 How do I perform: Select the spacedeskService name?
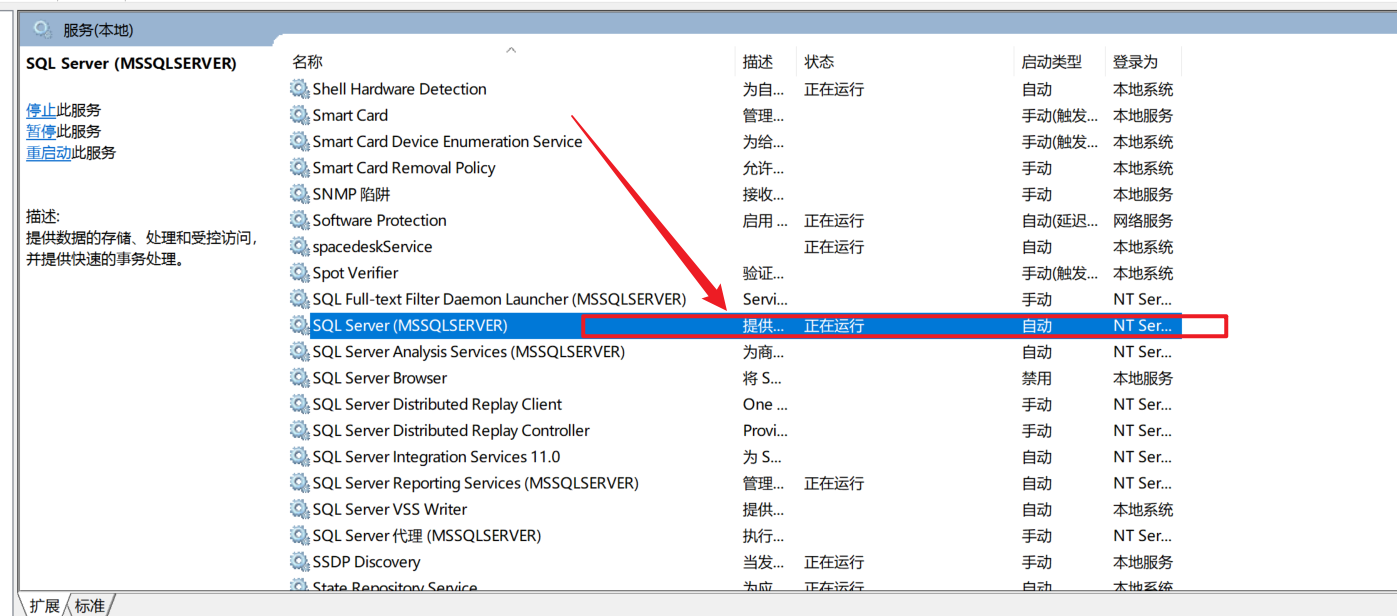click(x=373, y=247)
